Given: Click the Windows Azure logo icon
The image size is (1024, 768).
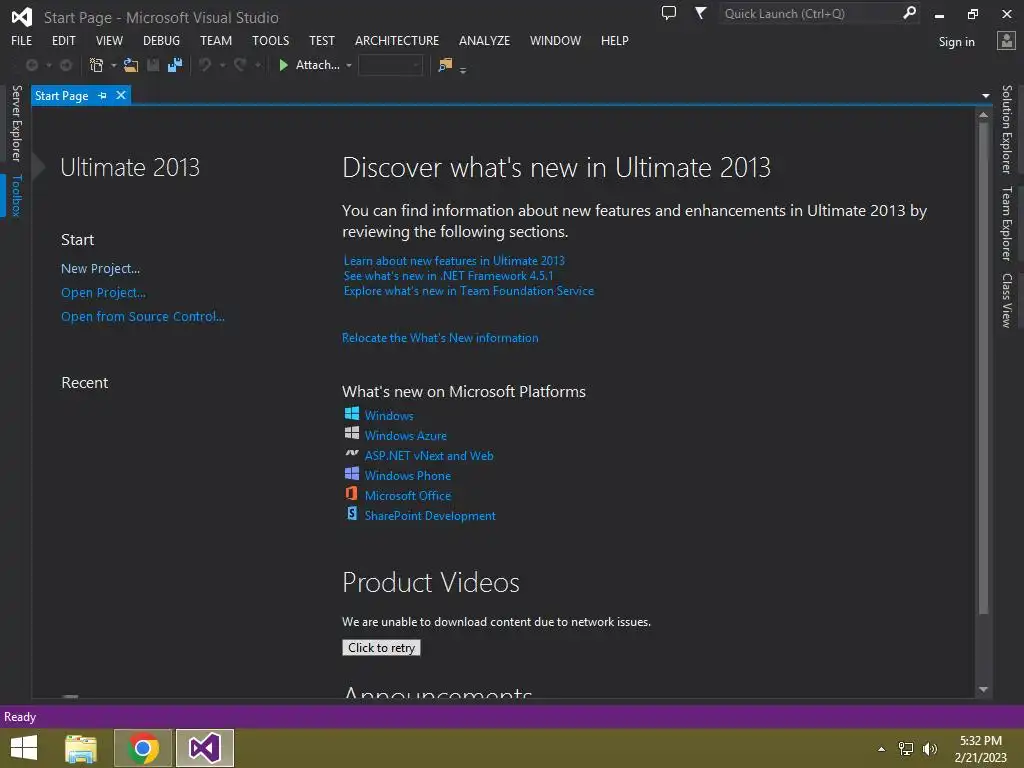Looking at the screenshot, I should (x=351, y=433).
